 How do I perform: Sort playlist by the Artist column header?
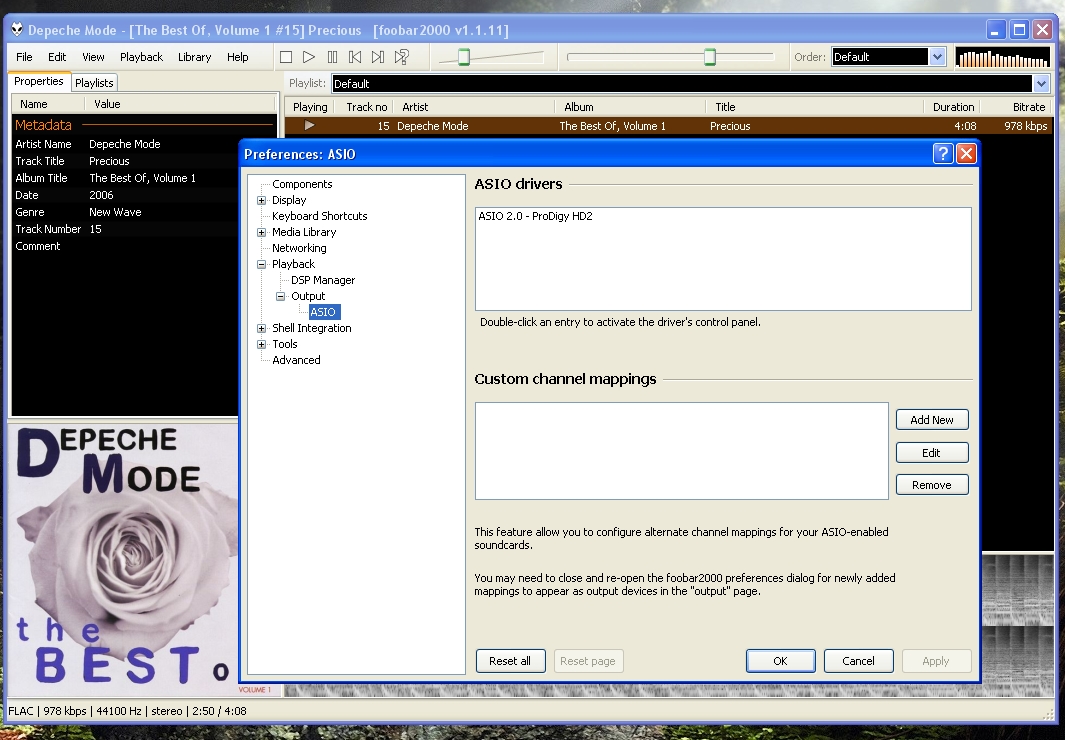pyautogui.click(x=475, y=107)
